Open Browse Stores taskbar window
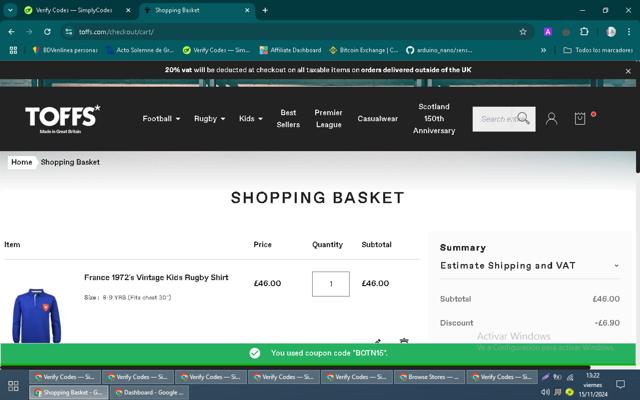 429,377
